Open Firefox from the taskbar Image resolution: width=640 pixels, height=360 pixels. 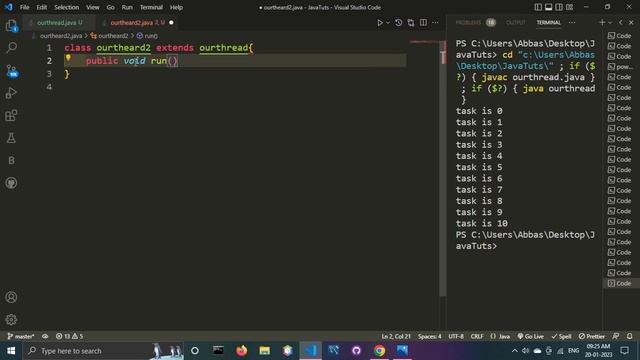tap(242, 351)
